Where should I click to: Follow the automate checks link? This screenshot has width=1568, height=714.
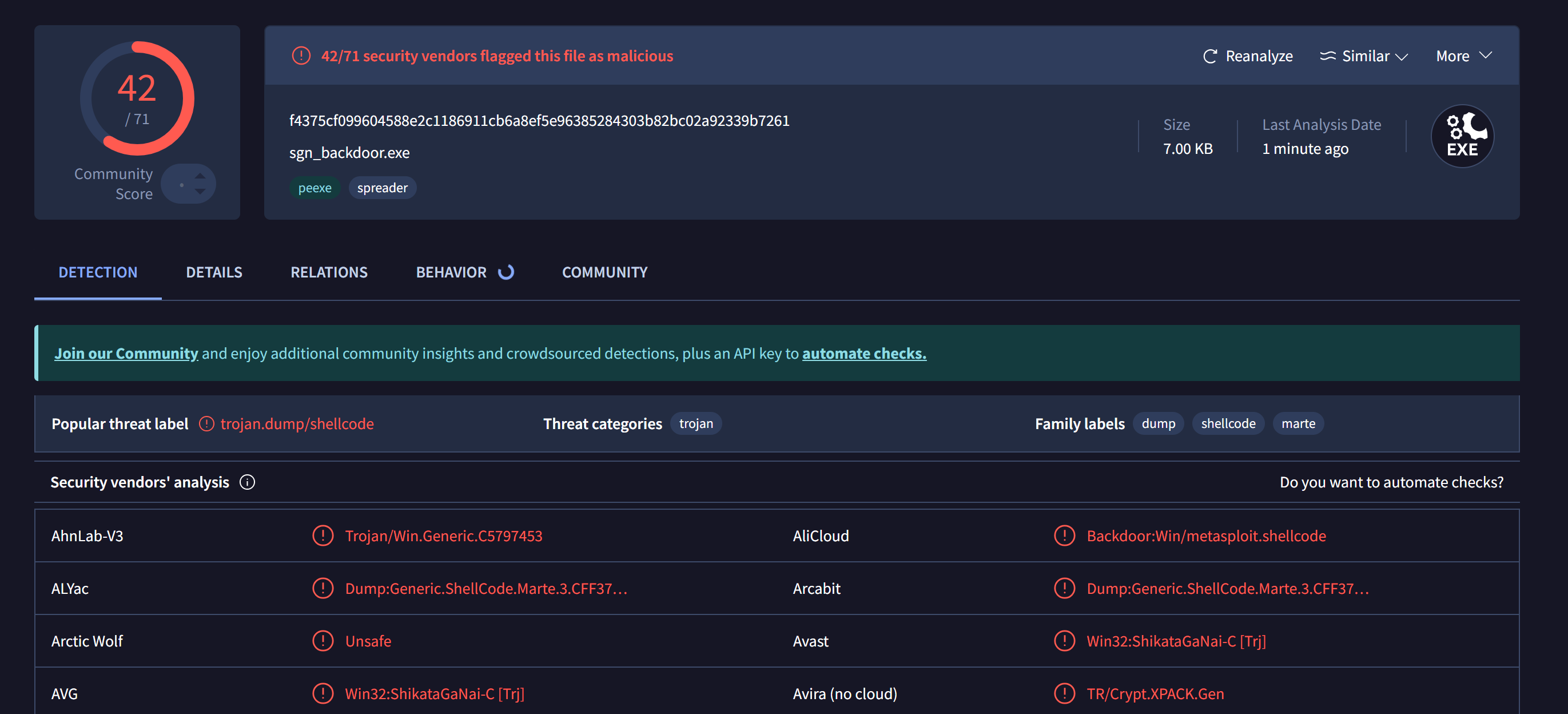[863, 354]
